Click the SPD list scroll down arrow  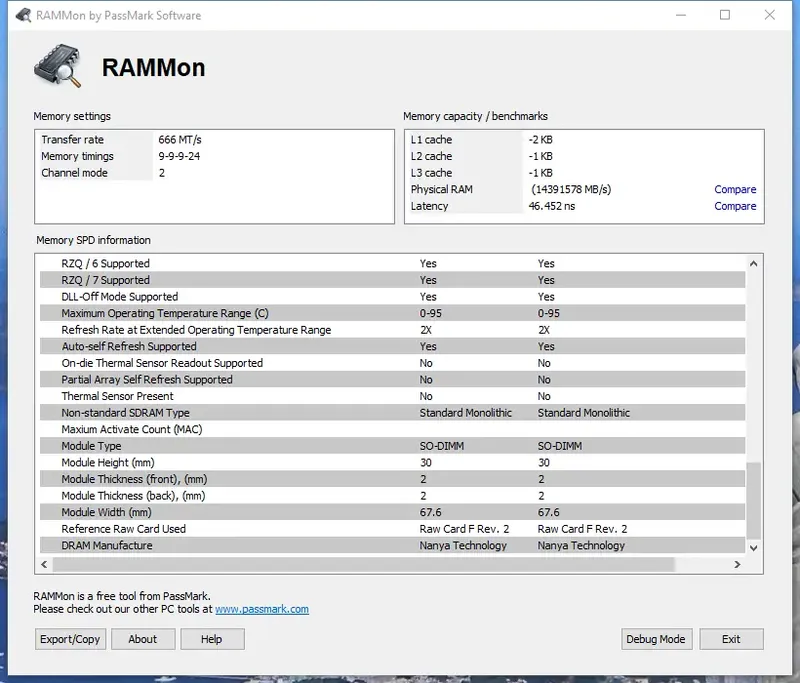pos(753,548)
